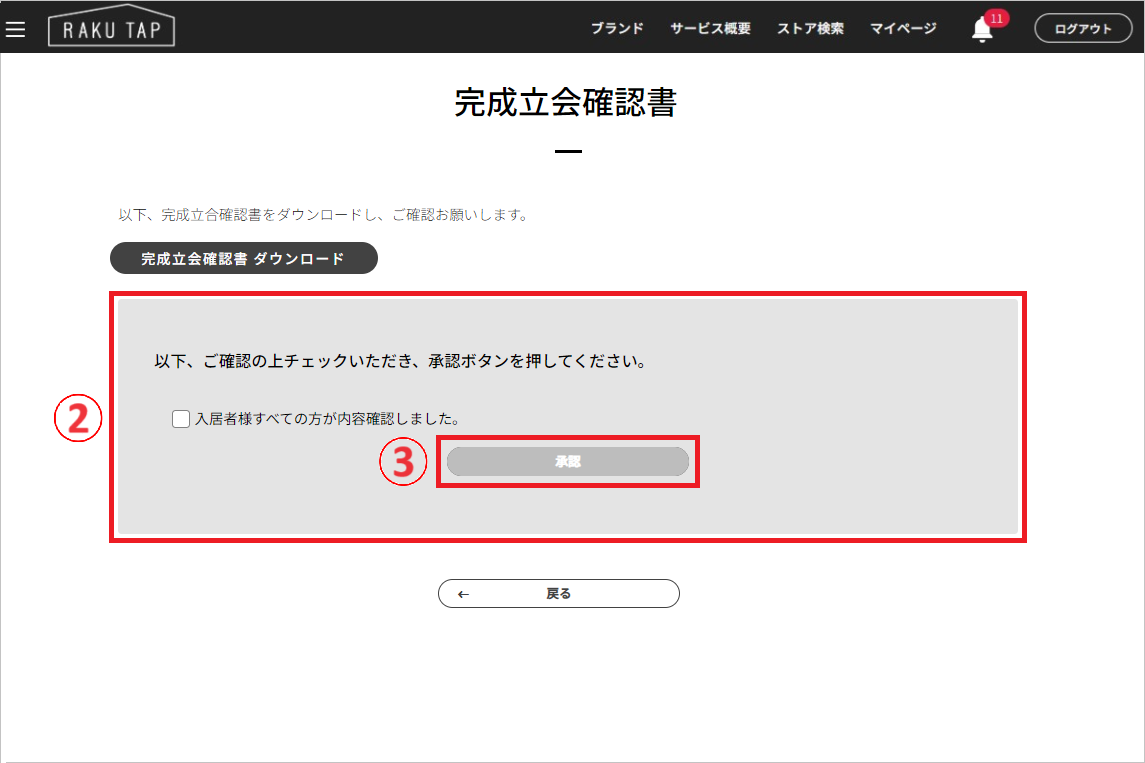Viewport: 1145px width, 763px height.
Task: Click the circled number 2 marker
Action: coord(78,419)
